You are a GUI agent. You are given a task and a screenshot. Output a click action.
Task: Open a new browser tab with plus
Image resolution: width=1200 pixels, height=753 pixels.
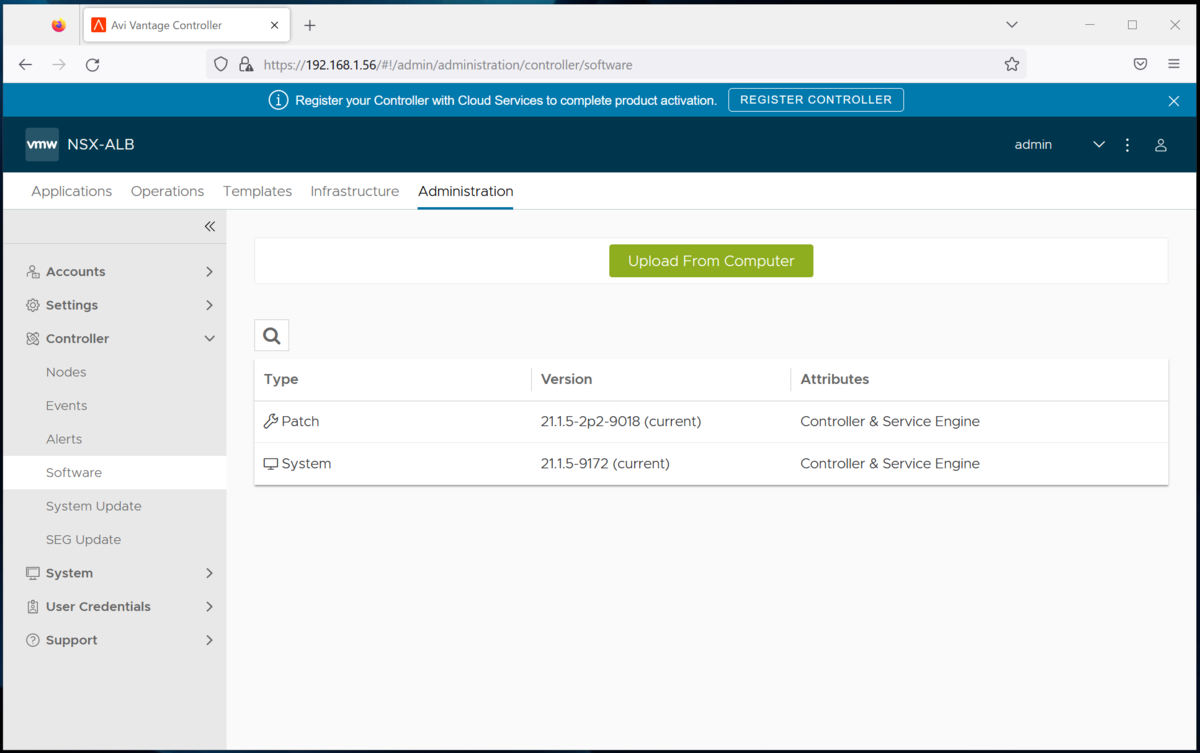pos(310,25)
